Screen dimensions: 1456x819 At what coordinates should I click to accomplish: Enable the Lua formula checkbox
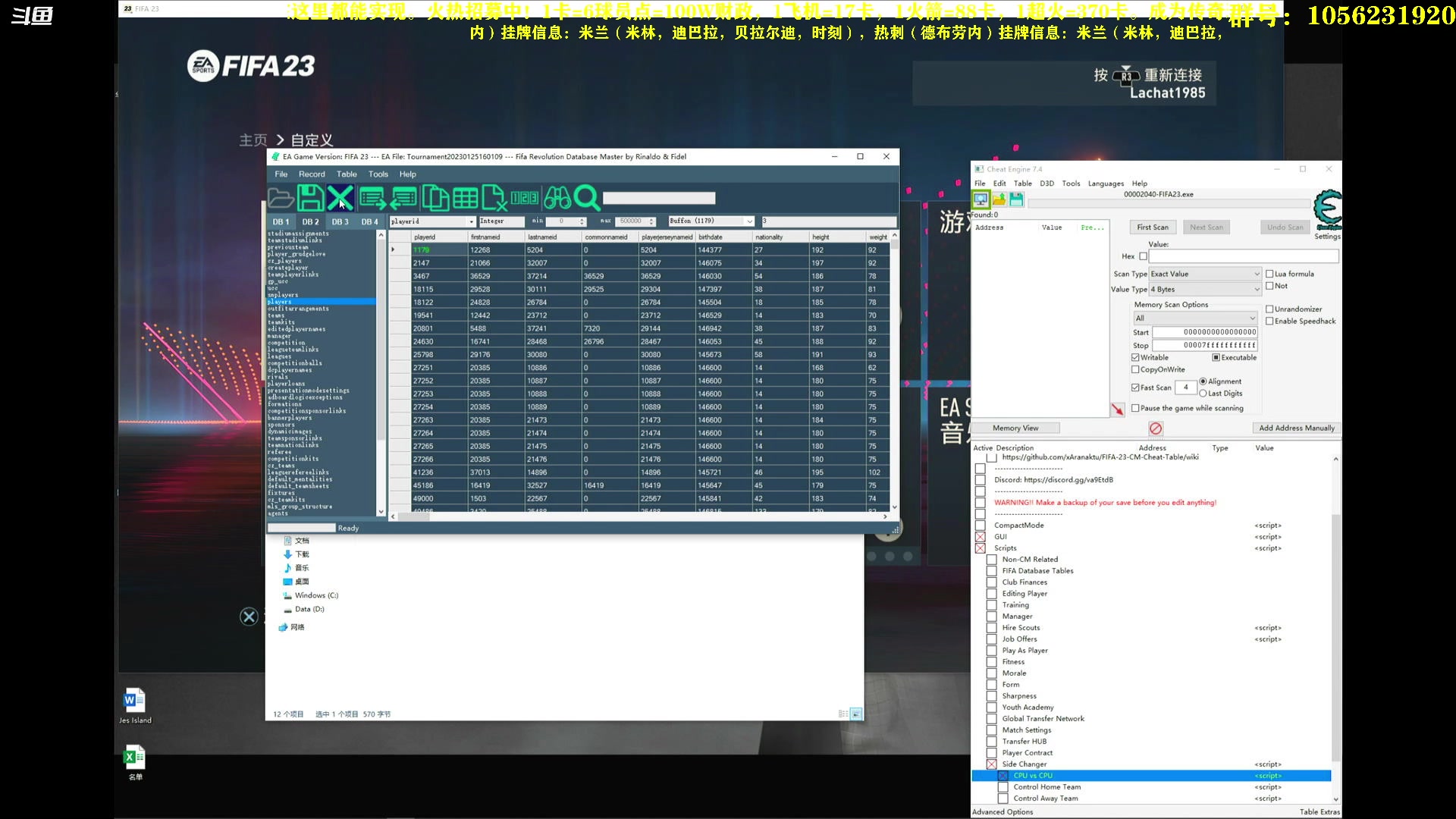(1269, 275)
